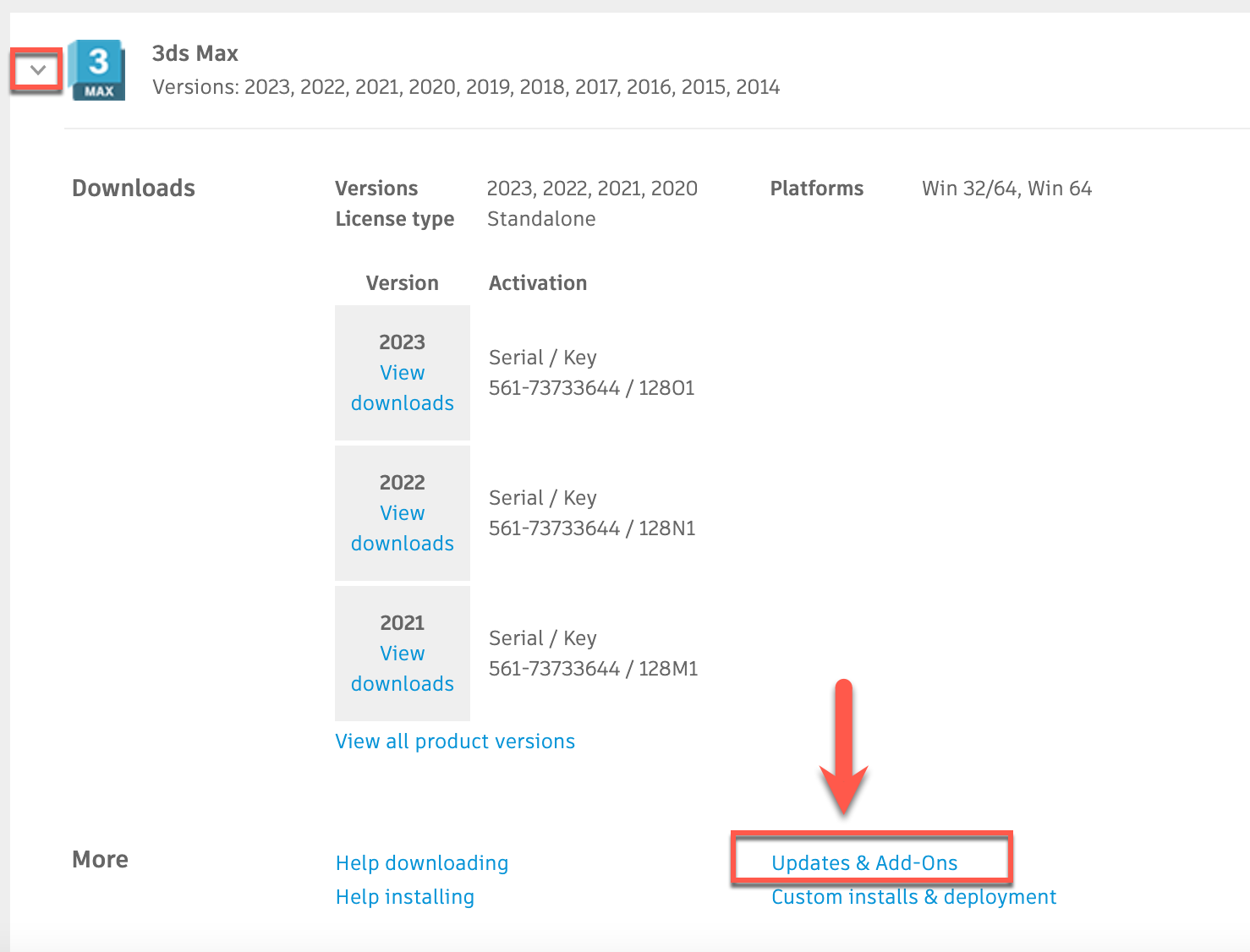Select the 3ds Max product title
The image size is (1250, 952).
(x=195, y=53)
